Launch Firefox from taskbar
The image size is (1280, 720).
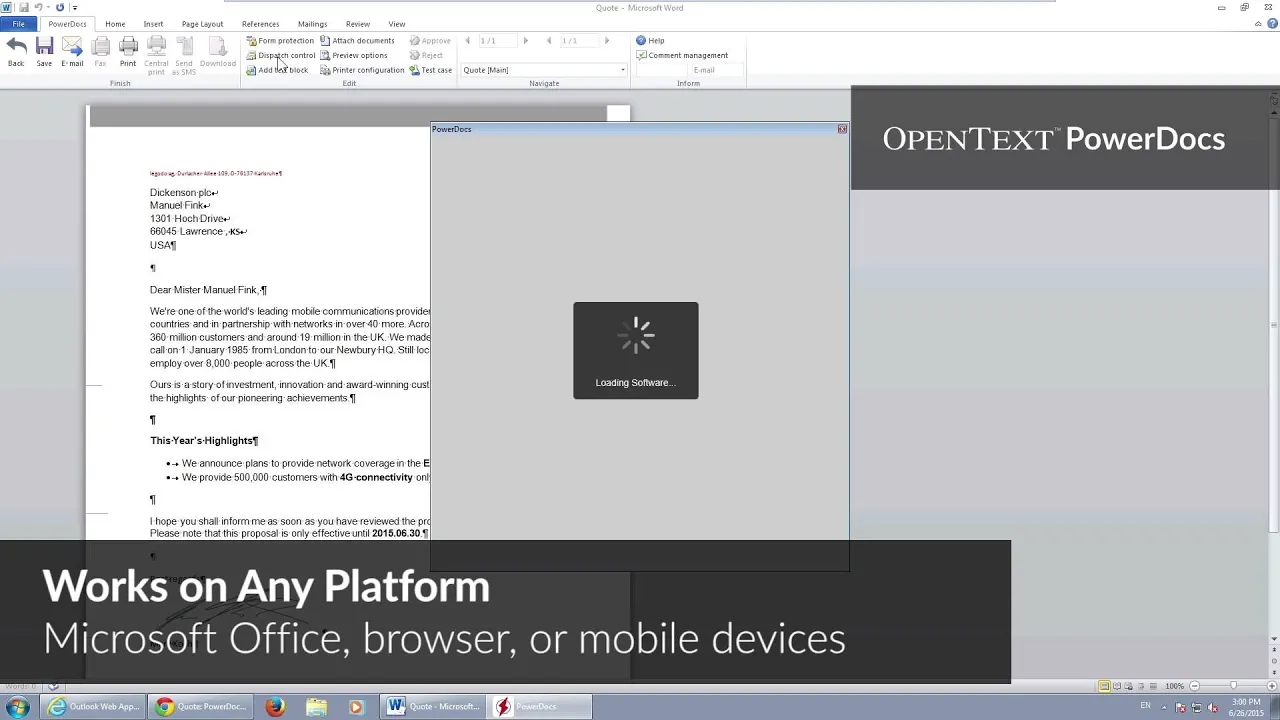[x=275, y=707]
